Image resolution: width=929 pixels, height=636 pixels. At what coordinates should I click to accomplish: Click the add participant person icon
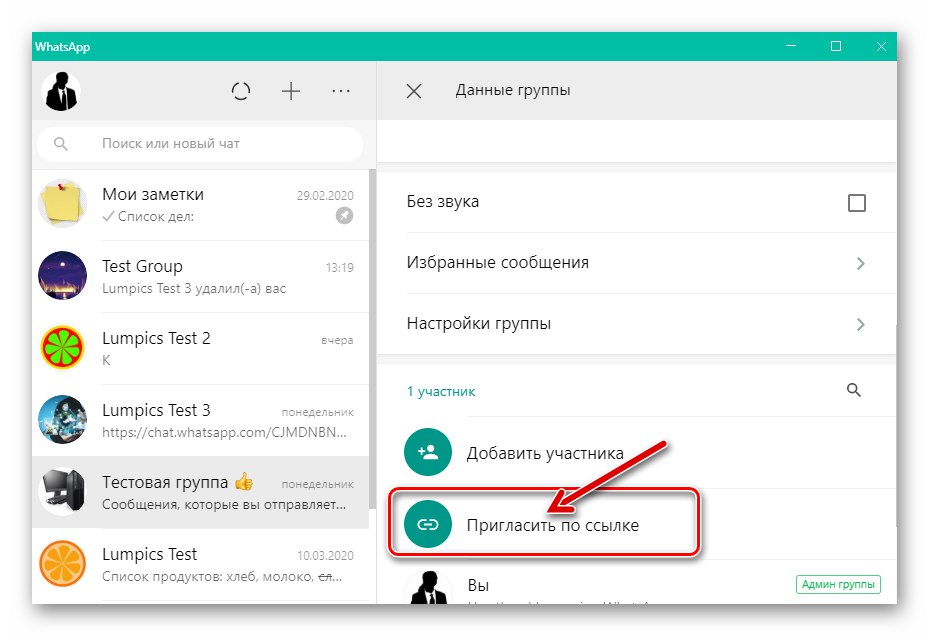(x=427, y=452)
